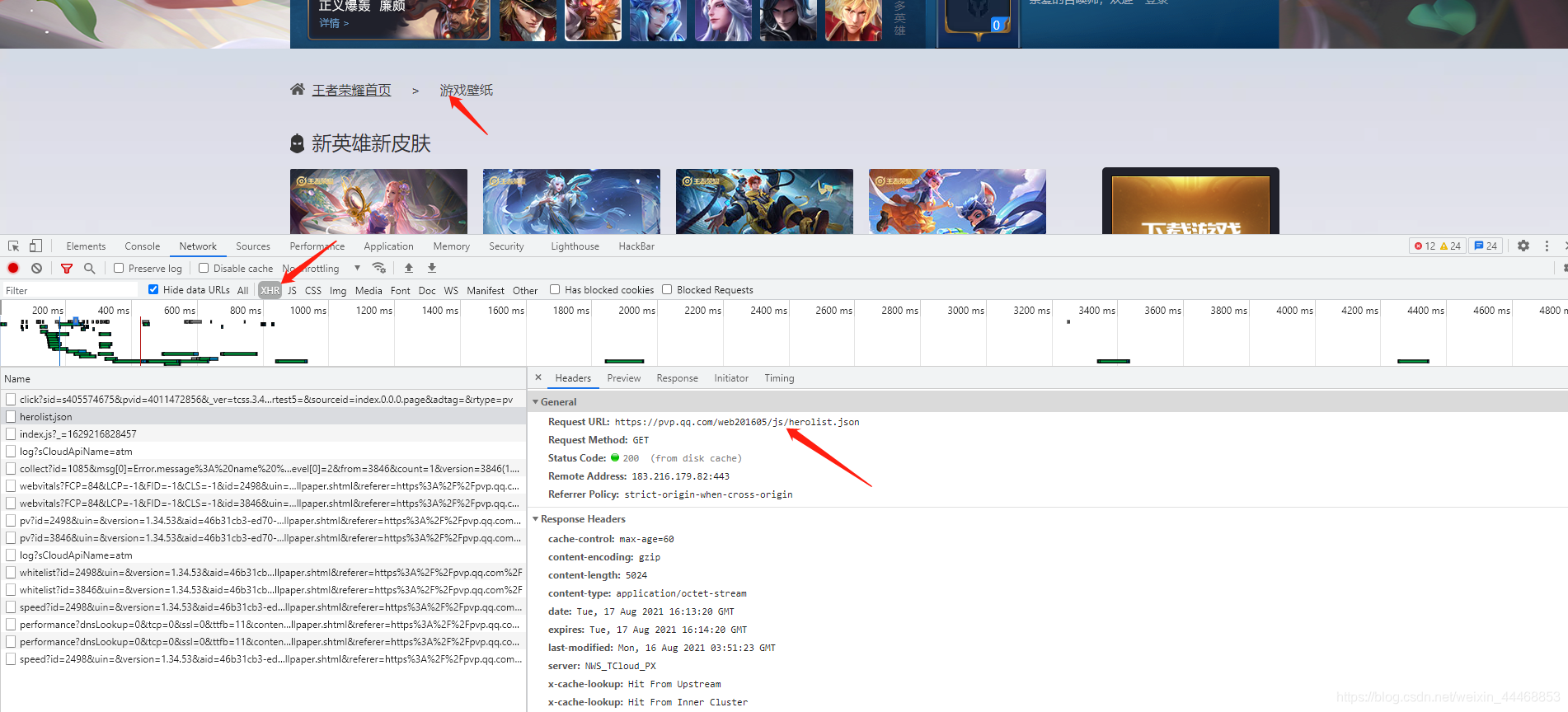Filter requests by JS type
The width and height of the screenshot is (1568, 712).
click(x=292, y=290)
